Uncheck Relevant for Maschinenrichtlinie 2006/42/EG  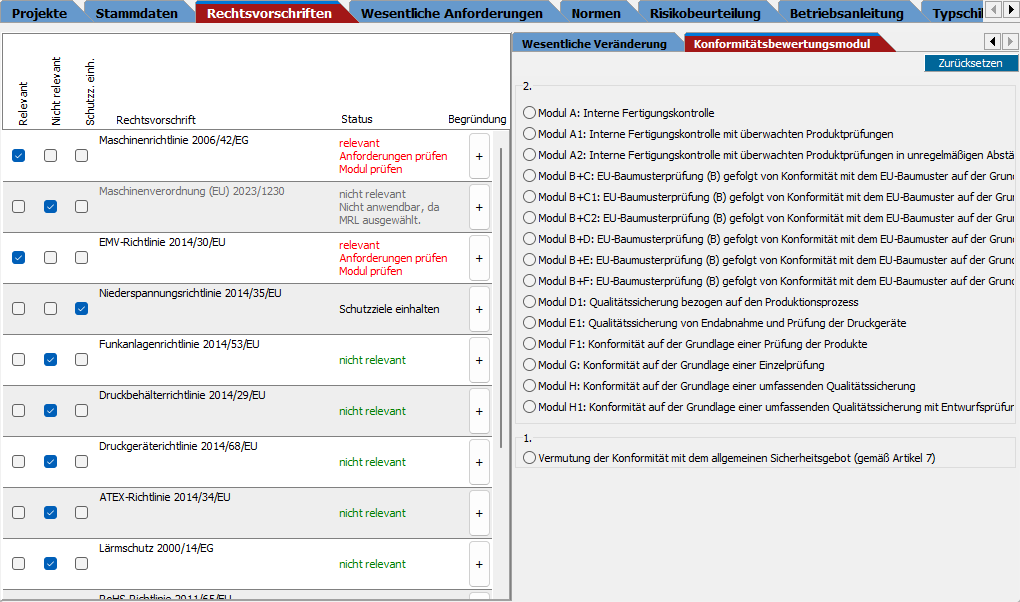(19, 156)
